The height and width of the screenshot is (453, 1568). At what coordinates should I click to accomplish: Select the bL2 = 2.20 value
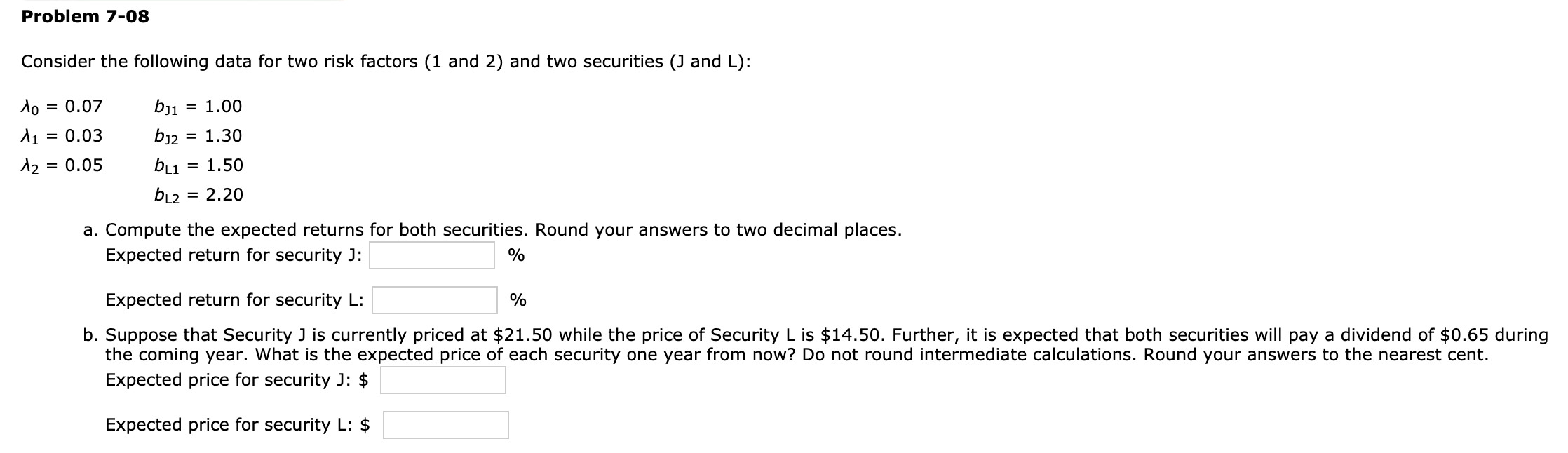click(199, 195)
